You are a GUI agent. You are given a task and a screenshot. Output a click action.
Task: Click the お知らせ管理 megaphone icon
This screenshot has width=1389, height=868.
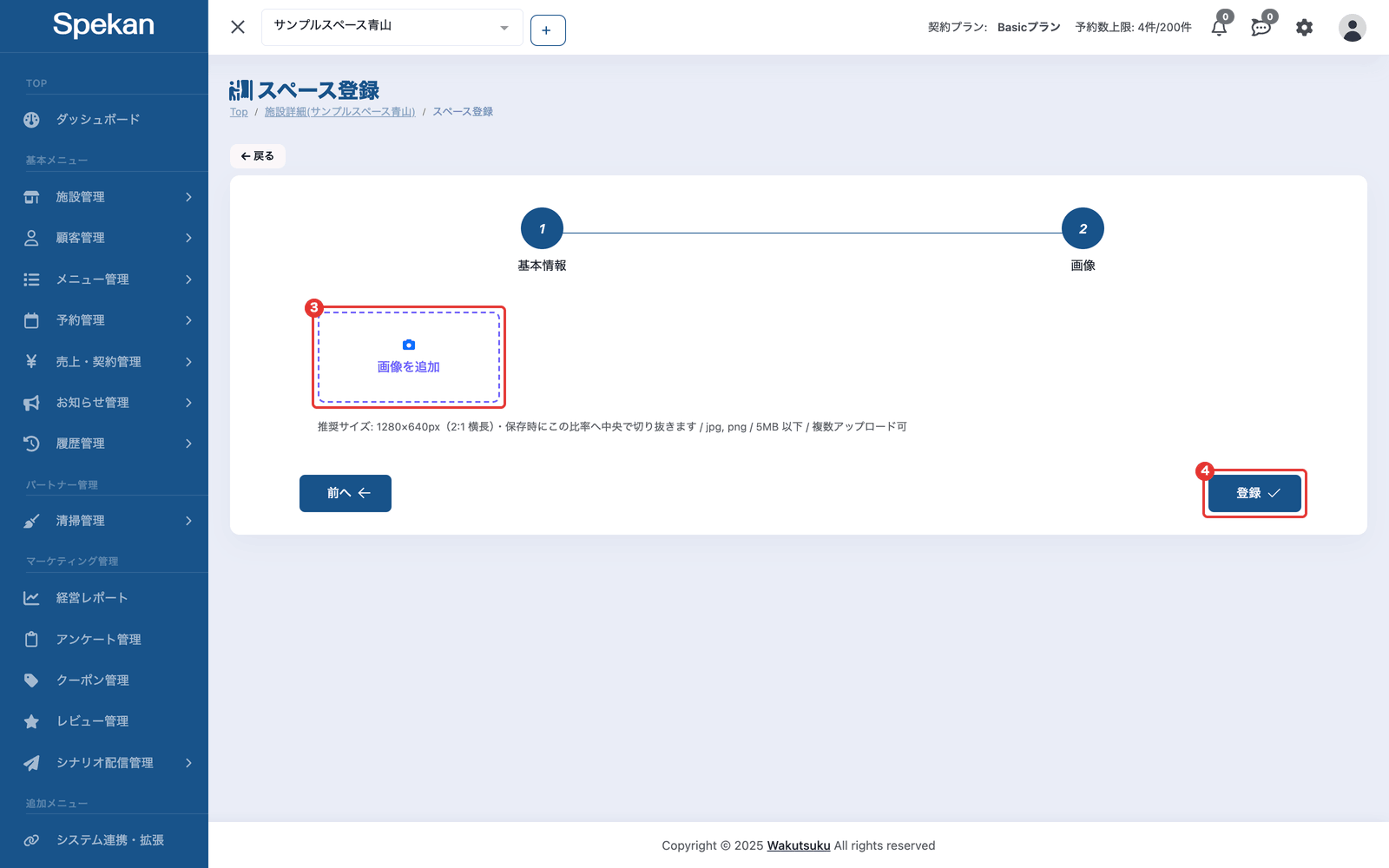coord(31,403)
